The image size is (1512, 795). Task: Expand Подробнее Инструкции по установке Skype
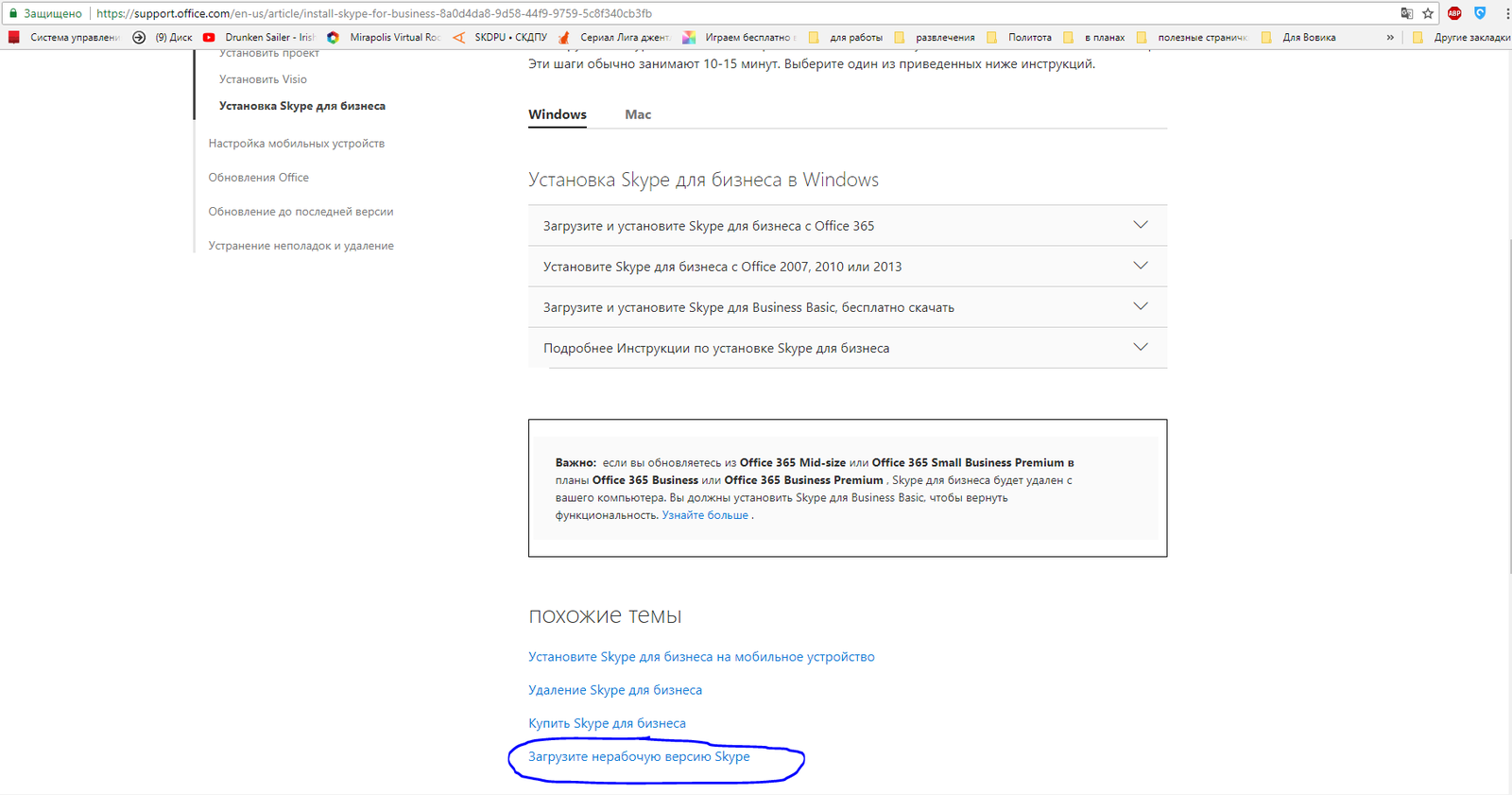[x=848, y=348]
